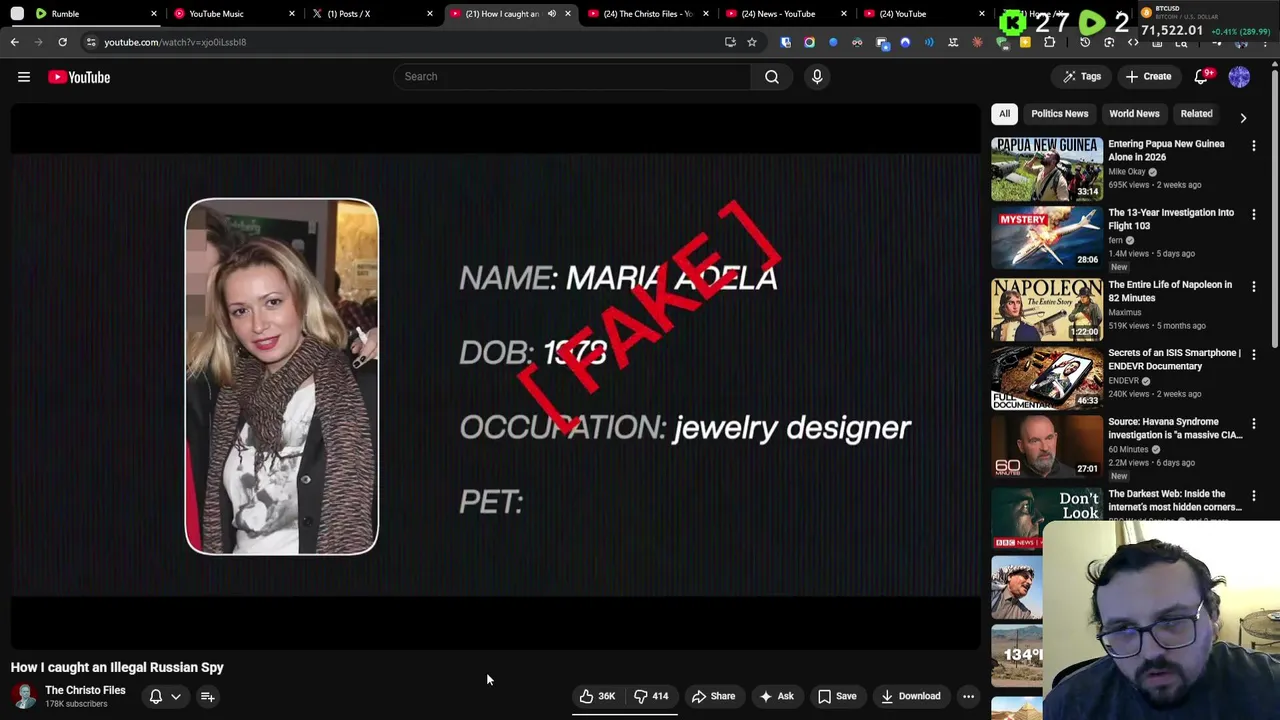Open Mike Okay channel name
1280x720 pixels.
tap(1126, 171)
